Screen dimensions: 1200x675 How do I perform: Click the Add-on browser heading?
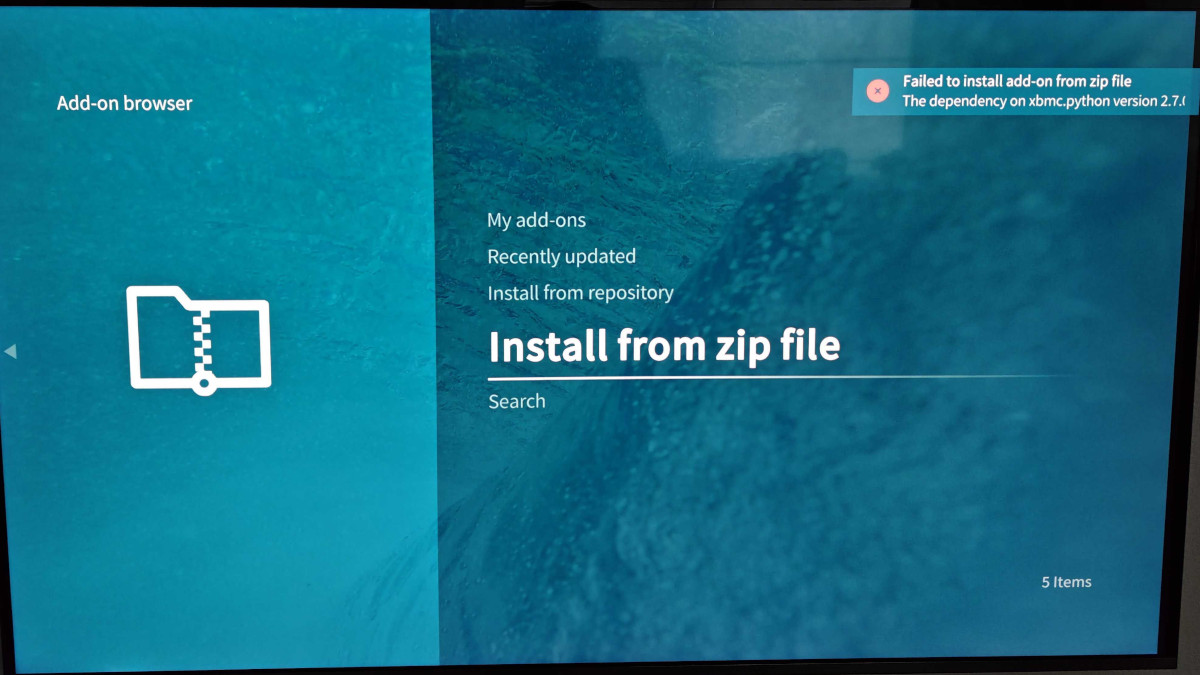124,103
